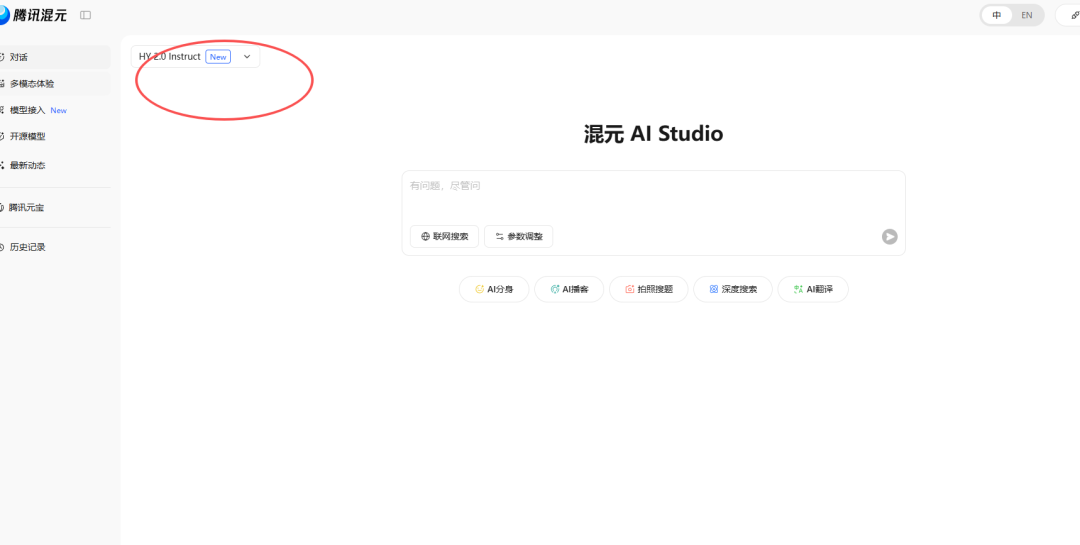Open the AI分身 shortcut
Image resolution: width=1080 pixels, height=545 pixels.
click(x=494, y=289)
